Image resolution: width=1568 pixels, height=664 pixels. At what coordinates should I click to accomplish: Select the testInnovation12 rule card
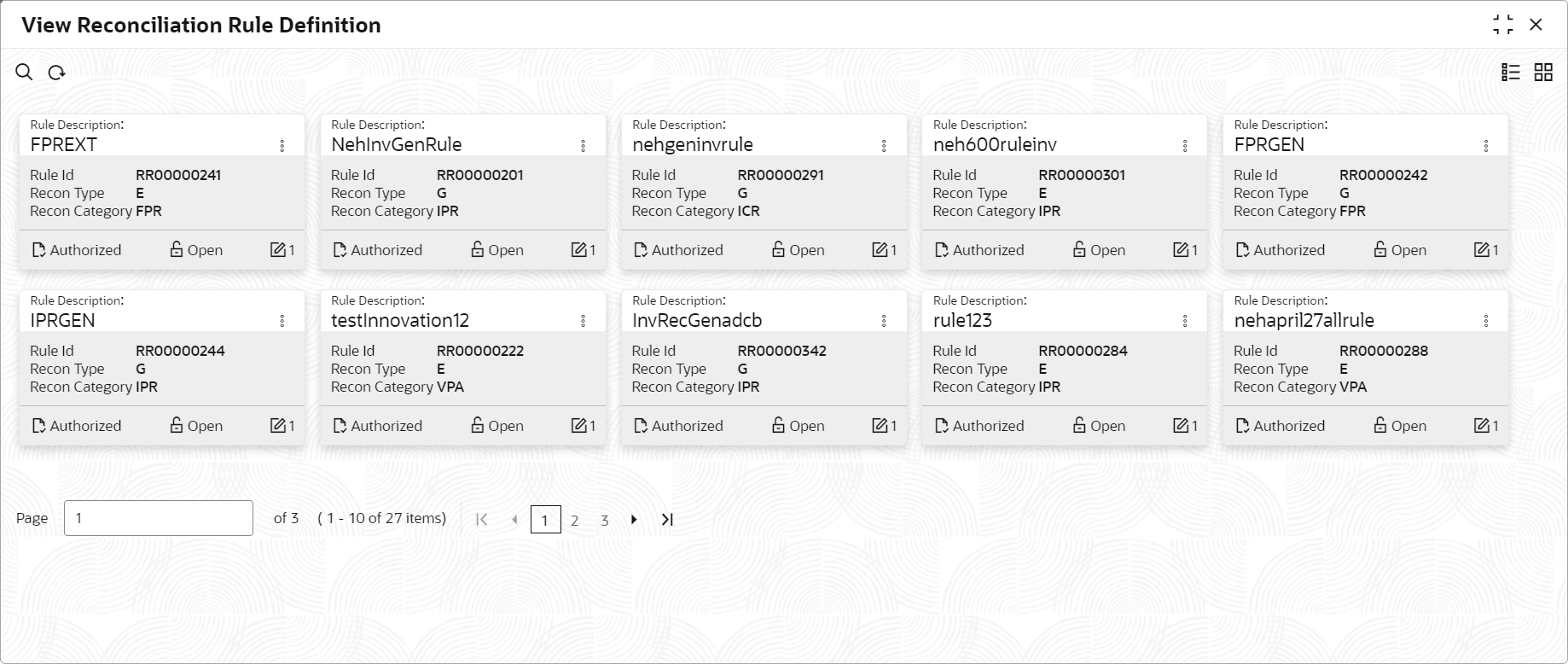(462, 368)
